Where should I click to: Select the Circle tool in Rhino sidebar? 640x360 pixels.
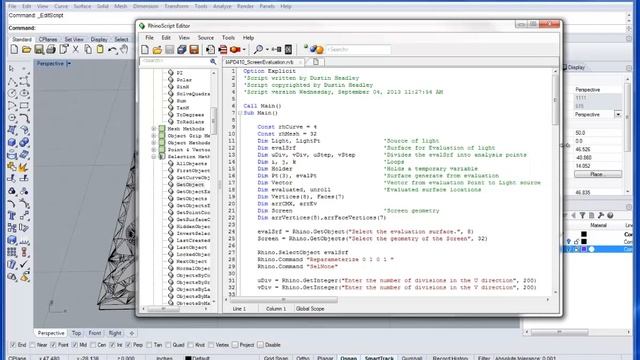[12, 93]
